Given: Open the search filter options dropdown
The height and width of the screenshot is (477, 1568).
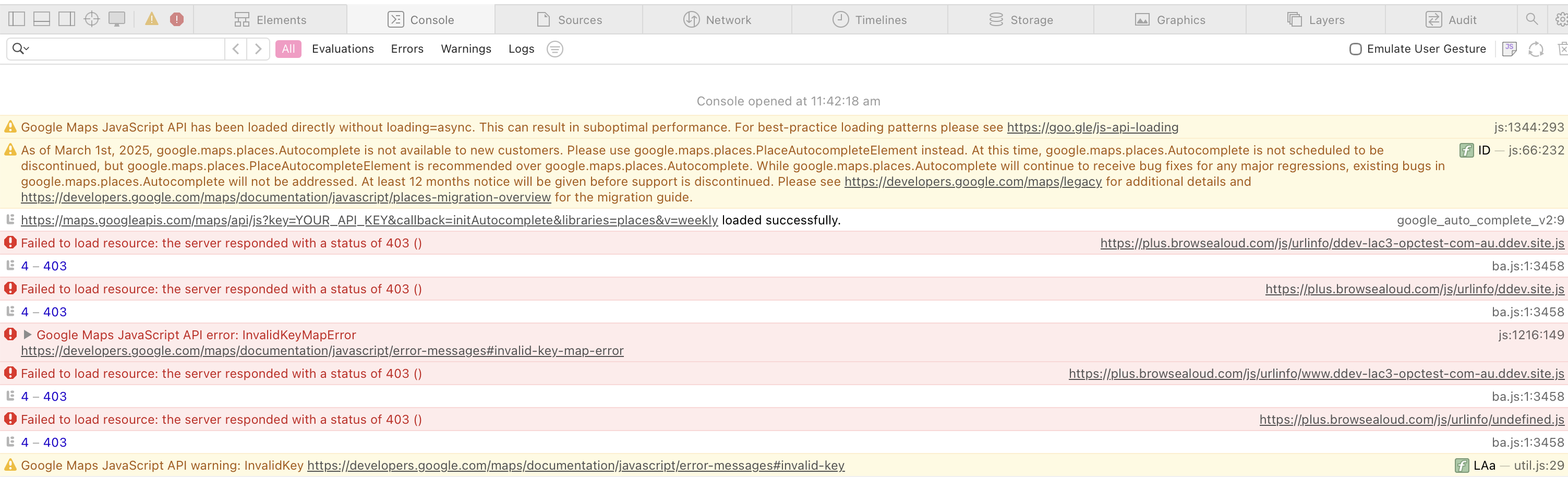Looking at the screenshot, I should 21,49.
